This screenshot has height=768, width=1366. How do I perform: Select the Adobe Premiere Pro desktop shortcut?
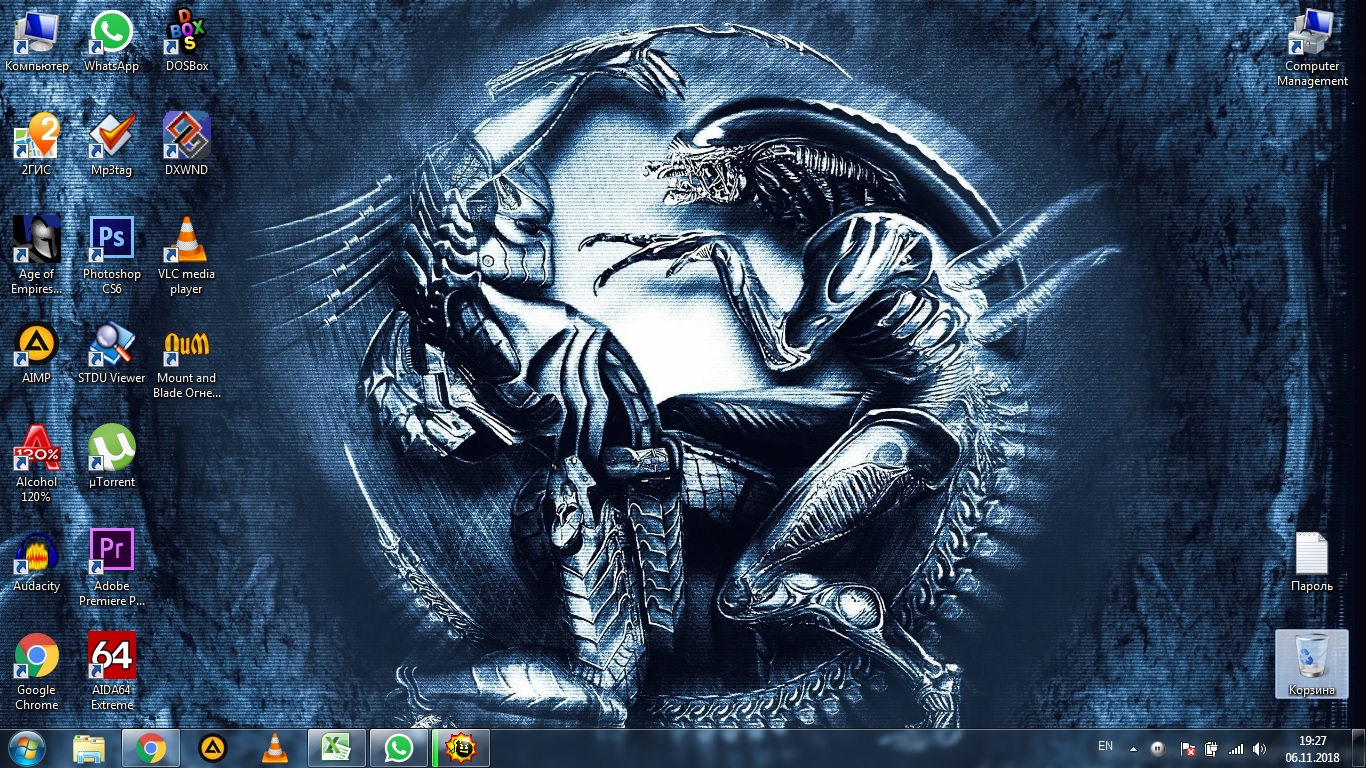112,568
